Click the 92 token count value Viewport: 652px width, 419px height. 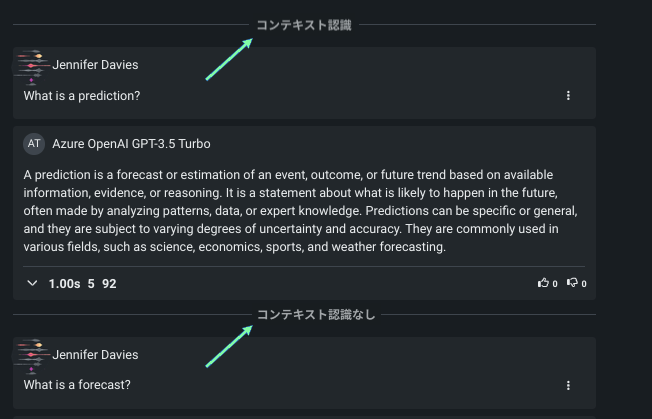[109, 284]
